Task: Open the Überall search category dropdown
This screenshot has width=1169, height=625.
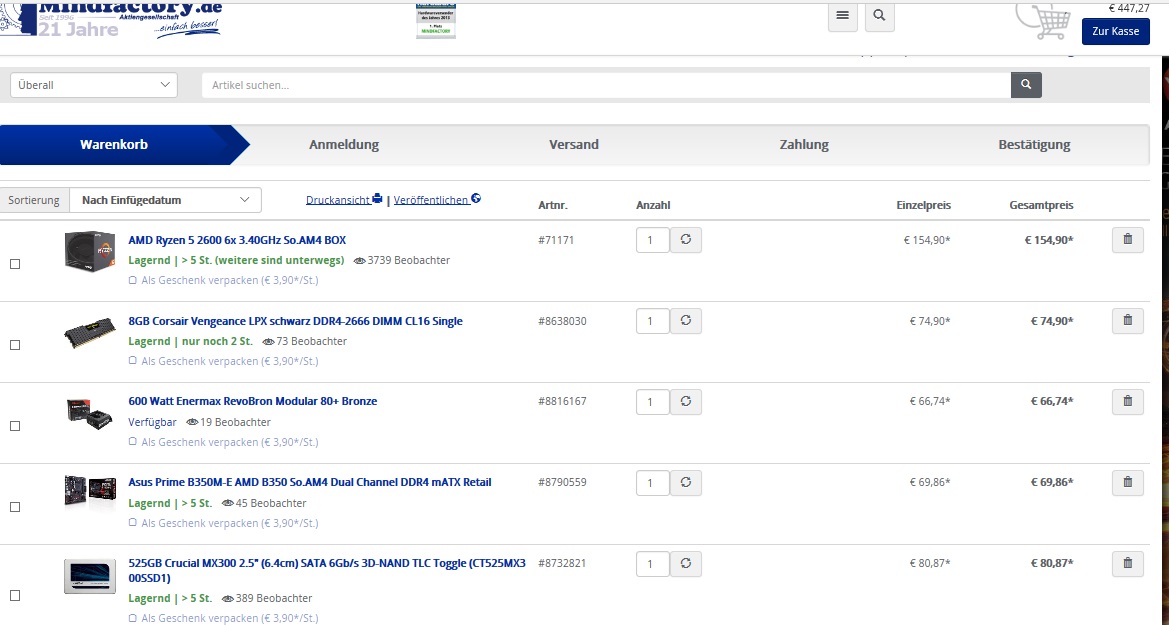Action: pyautogui.click(x=94, y=85)
